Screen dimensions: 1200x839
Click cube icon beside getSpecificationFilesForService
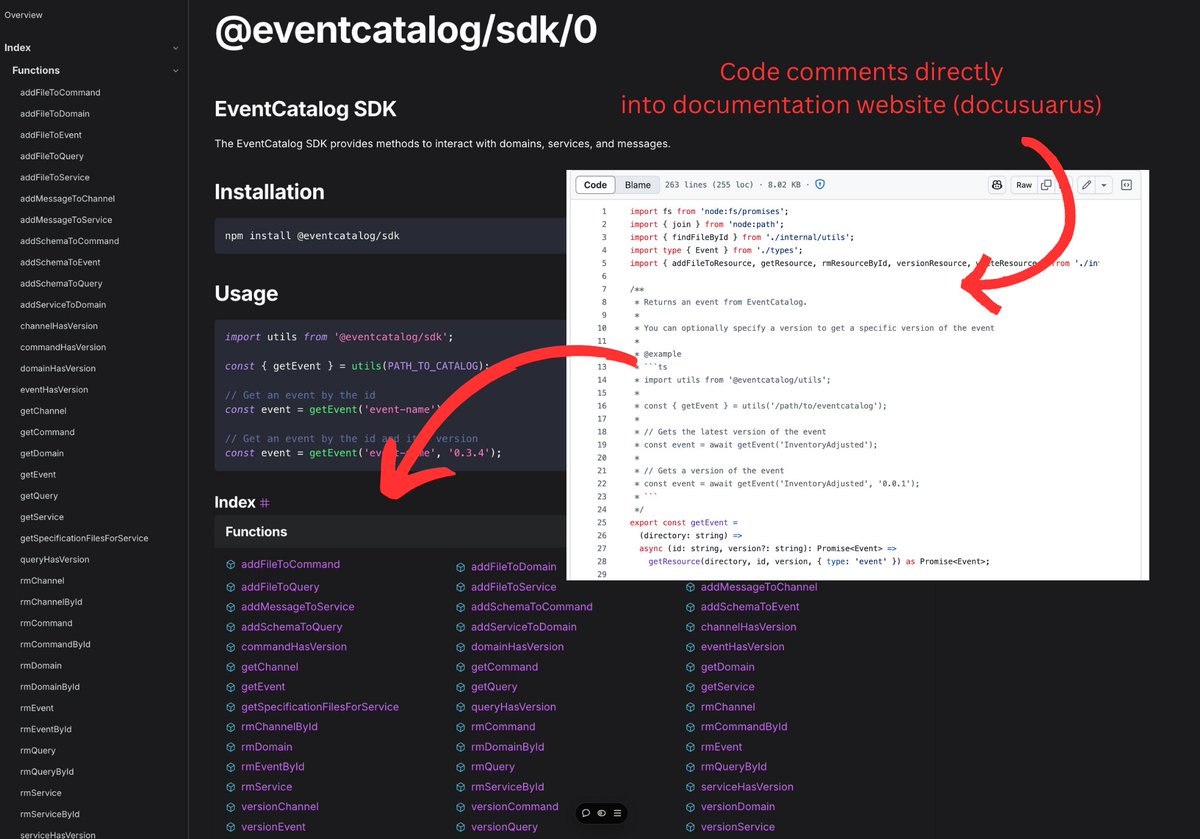click(x=231, y=707)
